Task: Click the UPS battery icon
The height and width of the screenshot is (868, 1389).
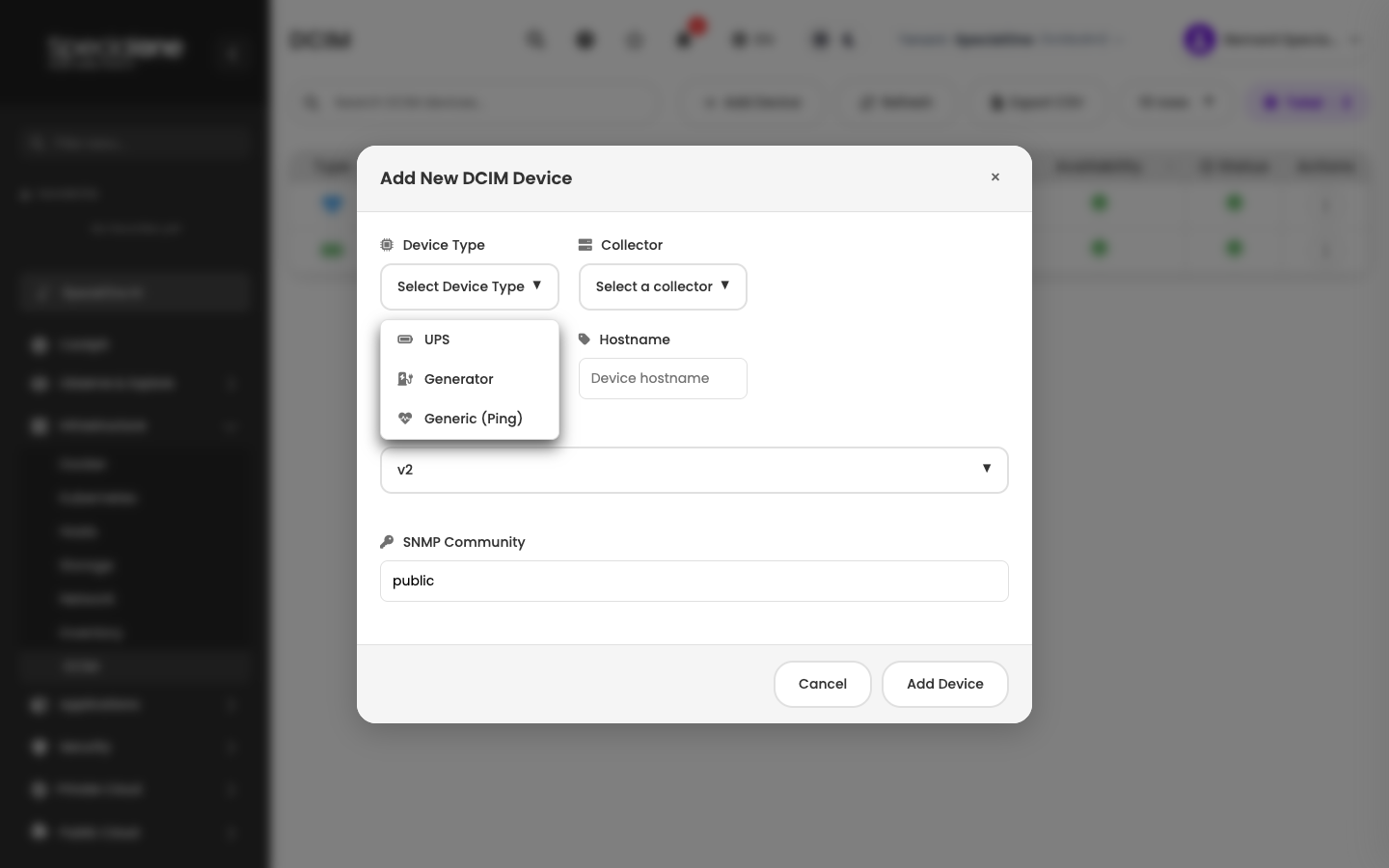Action: point(405,339)
